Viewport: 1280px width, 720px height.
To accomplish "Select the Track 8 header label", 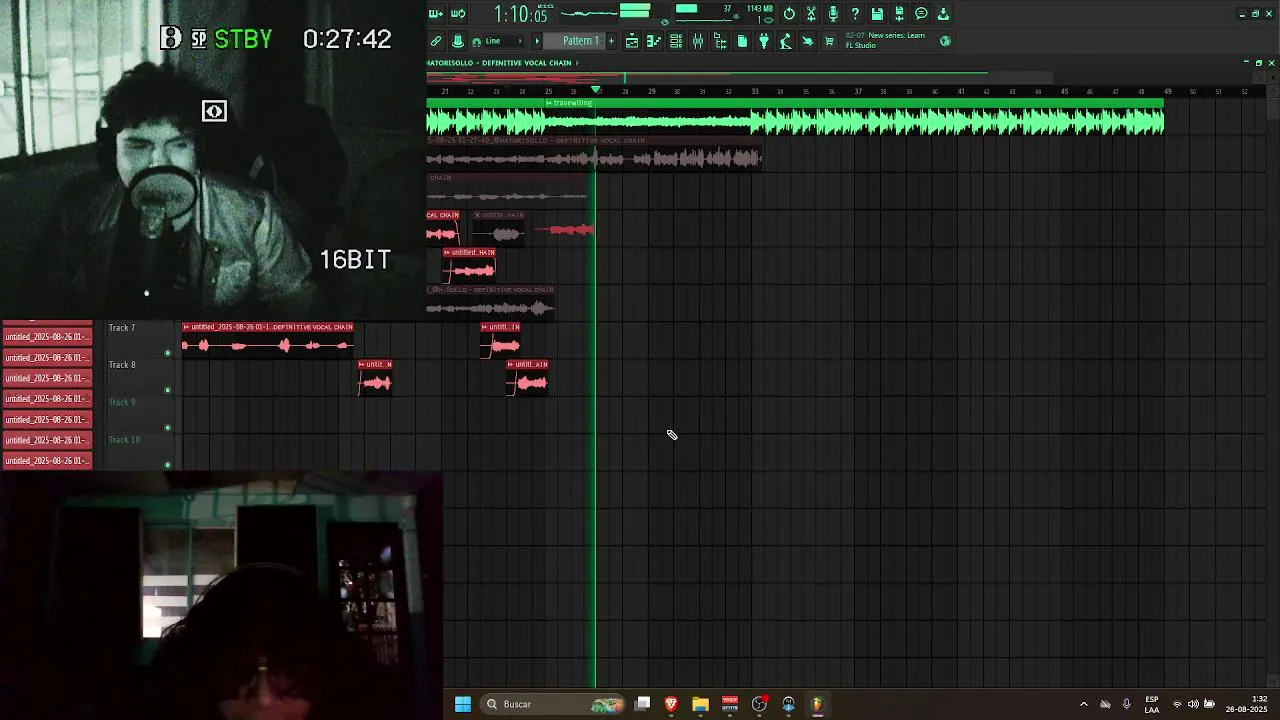I will click(x=122, y=365).
